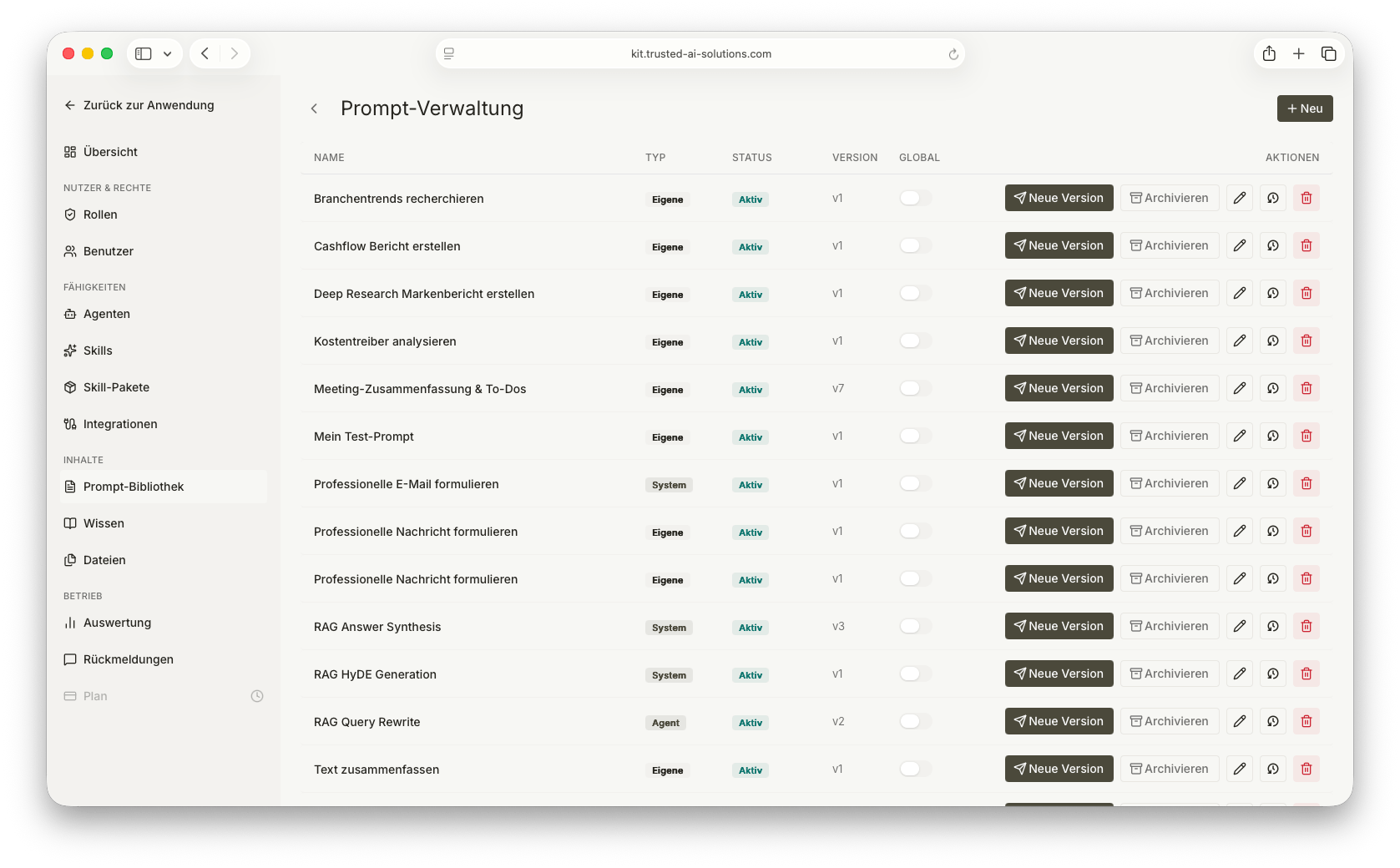
Task: Reload the page in address bar
Action: (x=953, y=54)
